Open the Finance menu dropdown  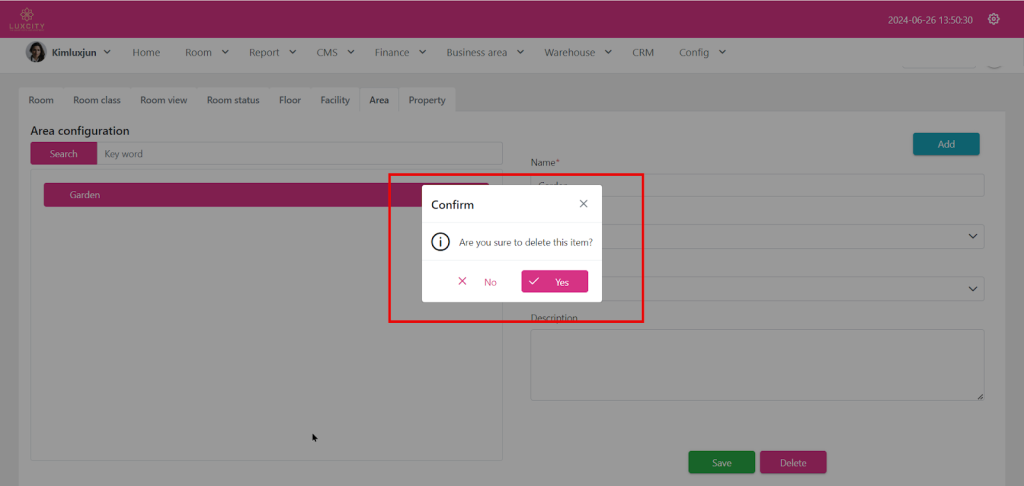pyautogui.click(x=400, y=52)
